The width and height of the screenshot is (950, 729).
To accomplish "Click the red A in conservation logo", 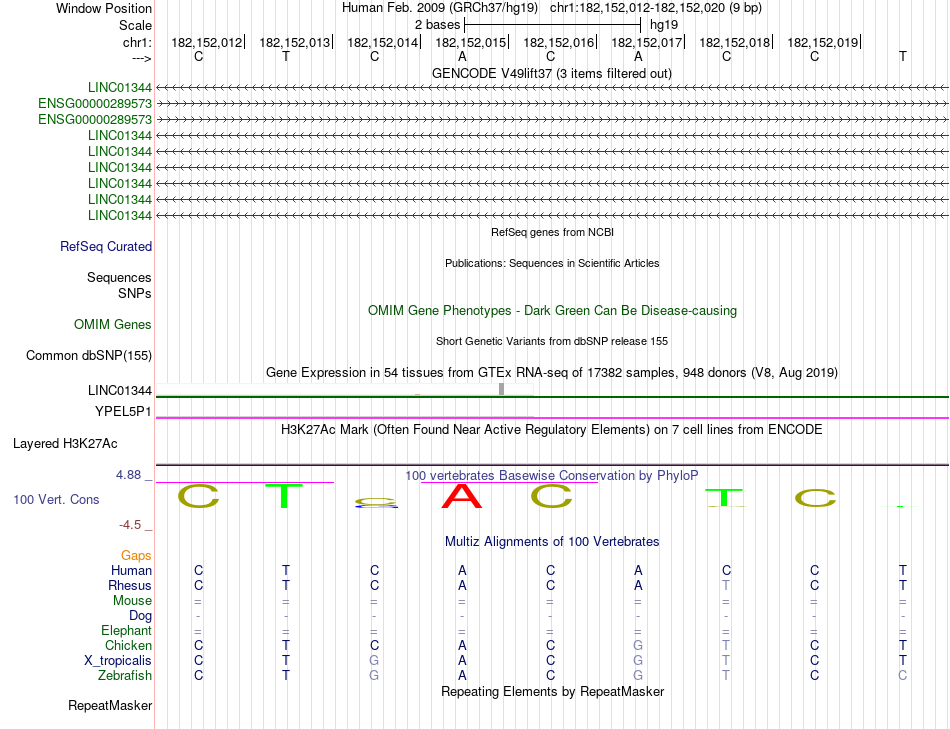I will tap(462, 496).
